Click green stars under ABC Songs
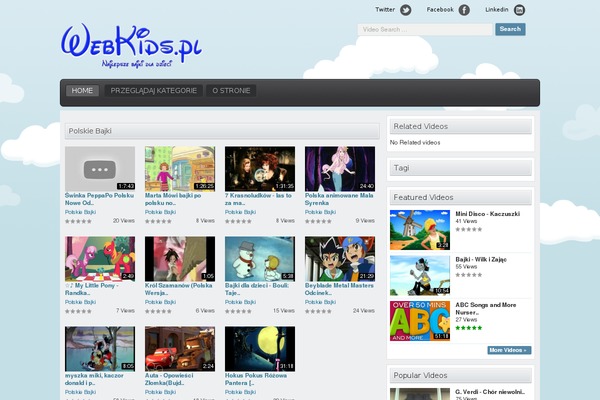This screenshot has height=400, width=600. (469, 328)
